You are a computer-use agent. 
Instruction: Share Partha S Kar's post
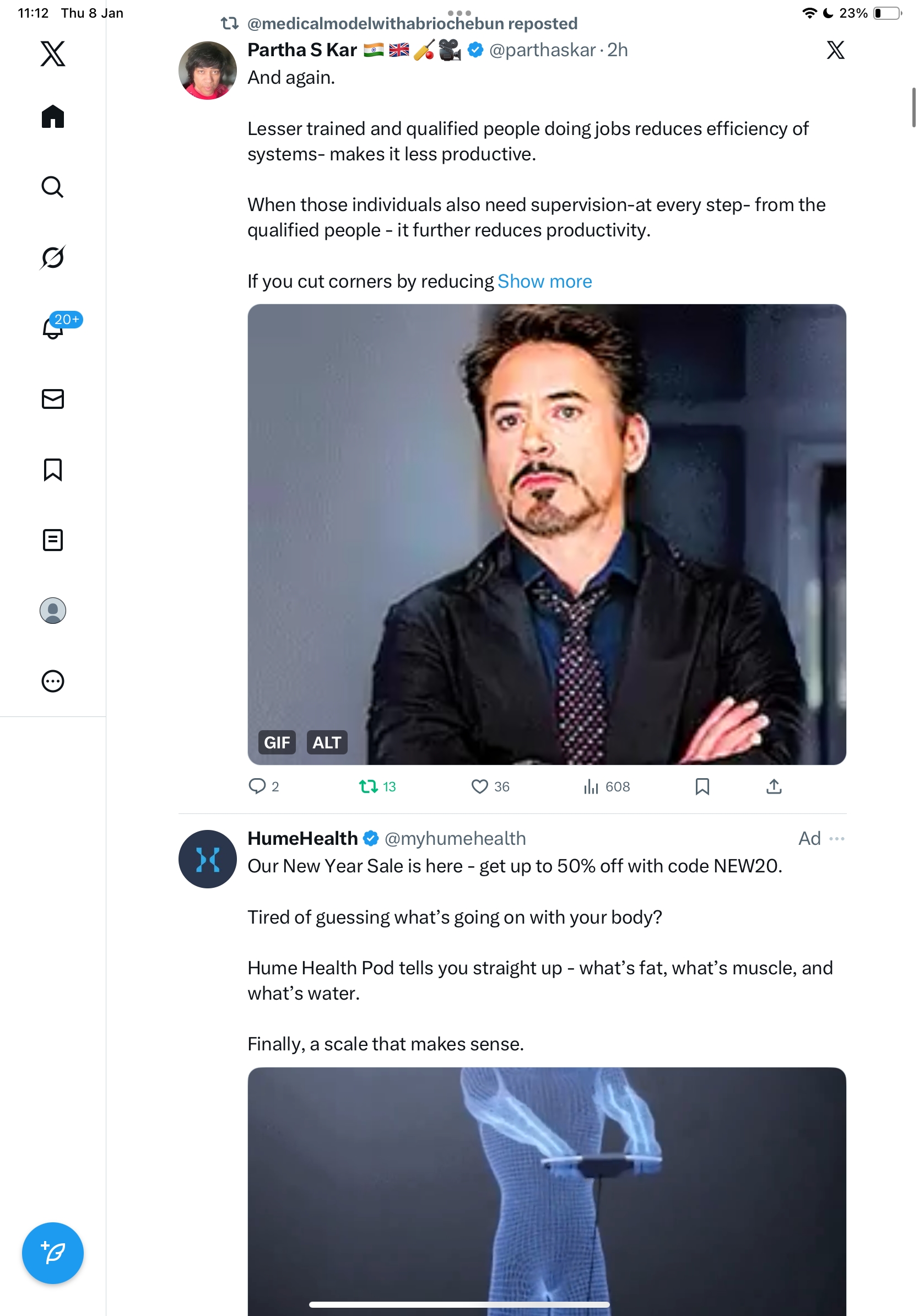[774, 786]
